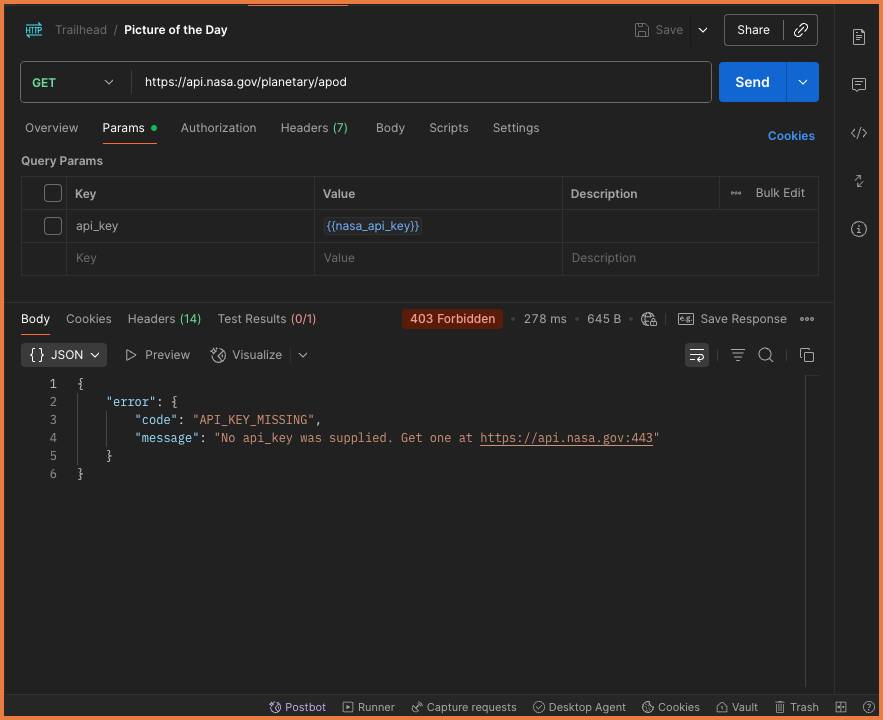
Task: Toggle the select-all params checkbox
Action: click(x=52, y=193)
